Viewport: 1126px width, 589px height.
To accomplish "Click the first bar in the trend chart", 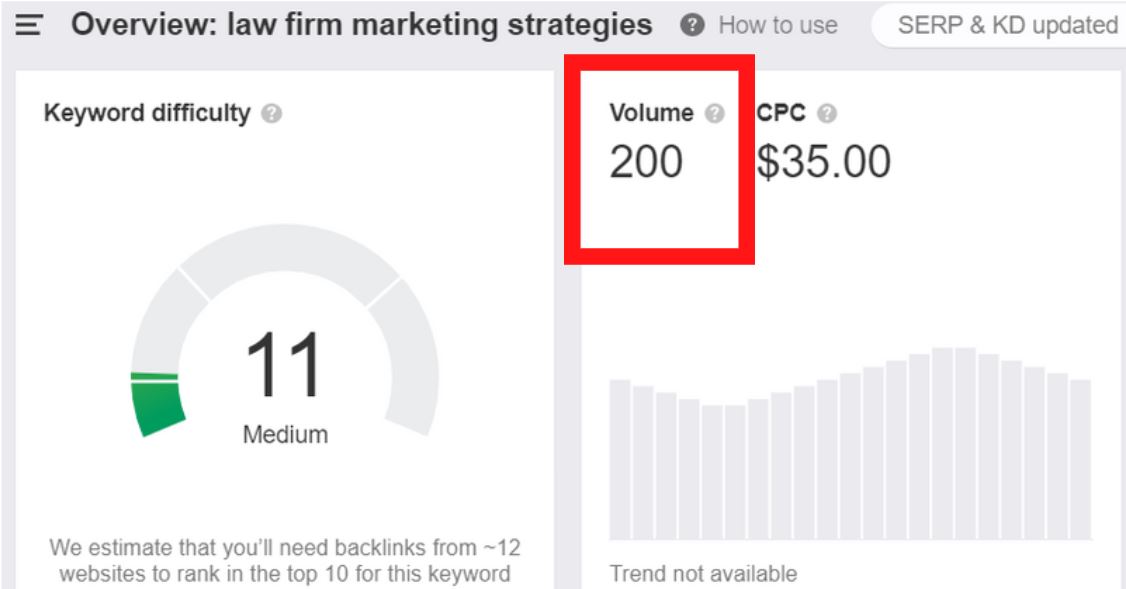I will click(620, 458).
